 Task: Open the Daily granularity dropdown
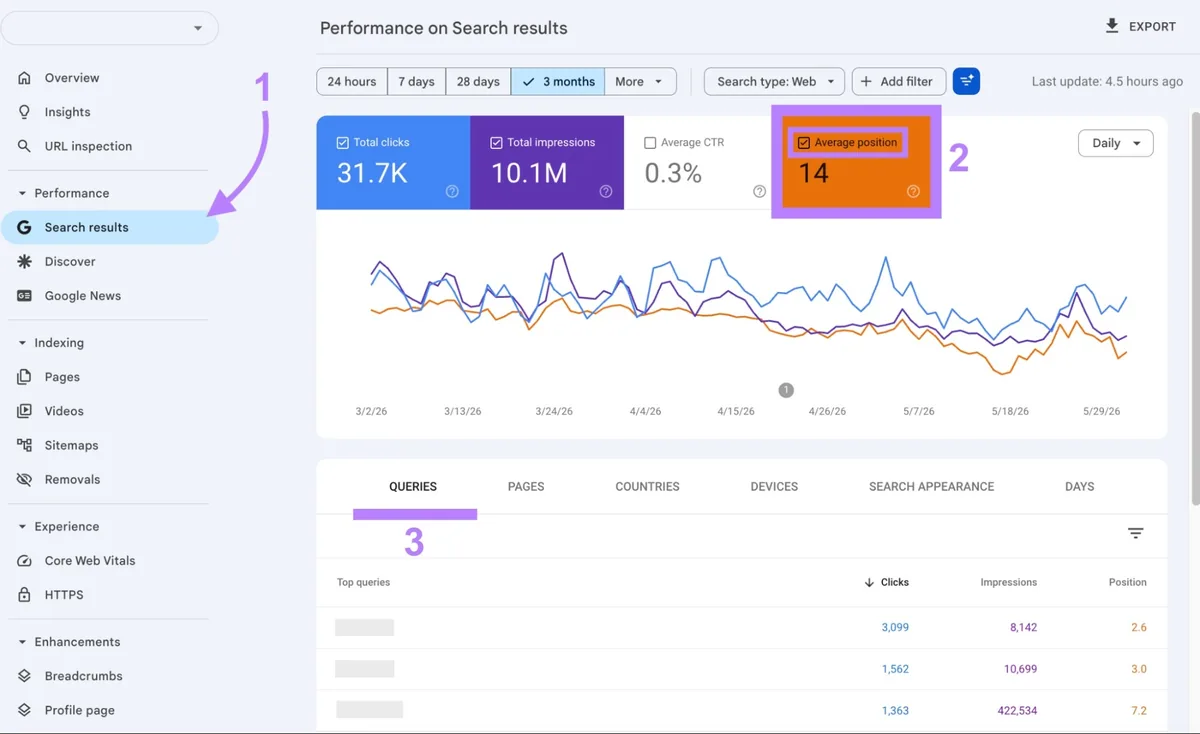pos(1116,143)
